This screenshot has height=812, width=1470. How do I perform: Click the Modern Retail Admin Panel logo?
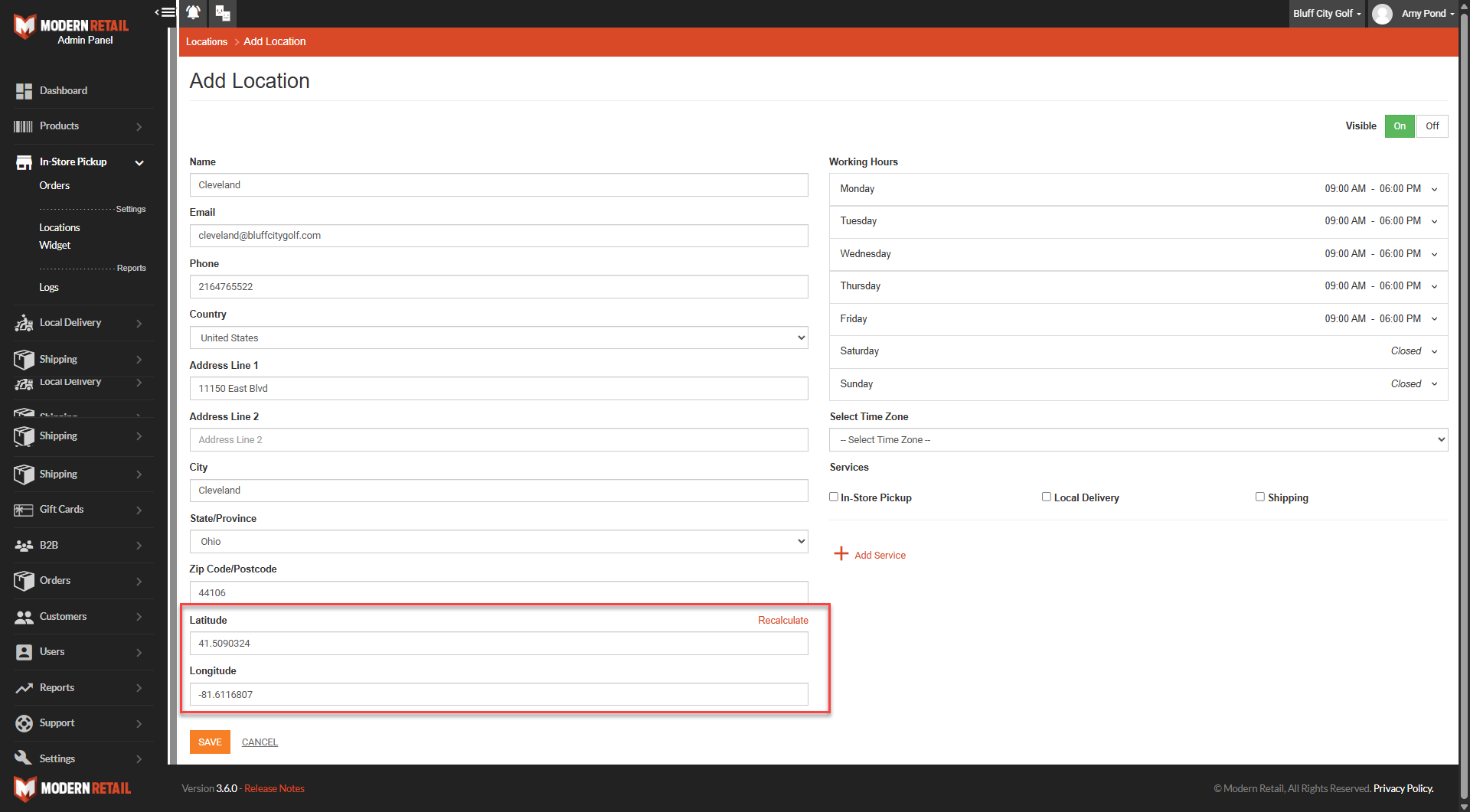pyautogui.click(x=71, y=28)
